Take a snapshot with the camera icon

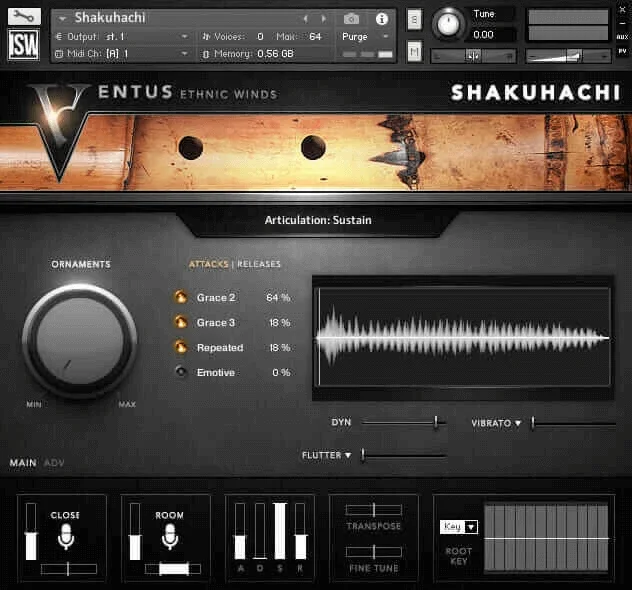click(x=351, y=19)
